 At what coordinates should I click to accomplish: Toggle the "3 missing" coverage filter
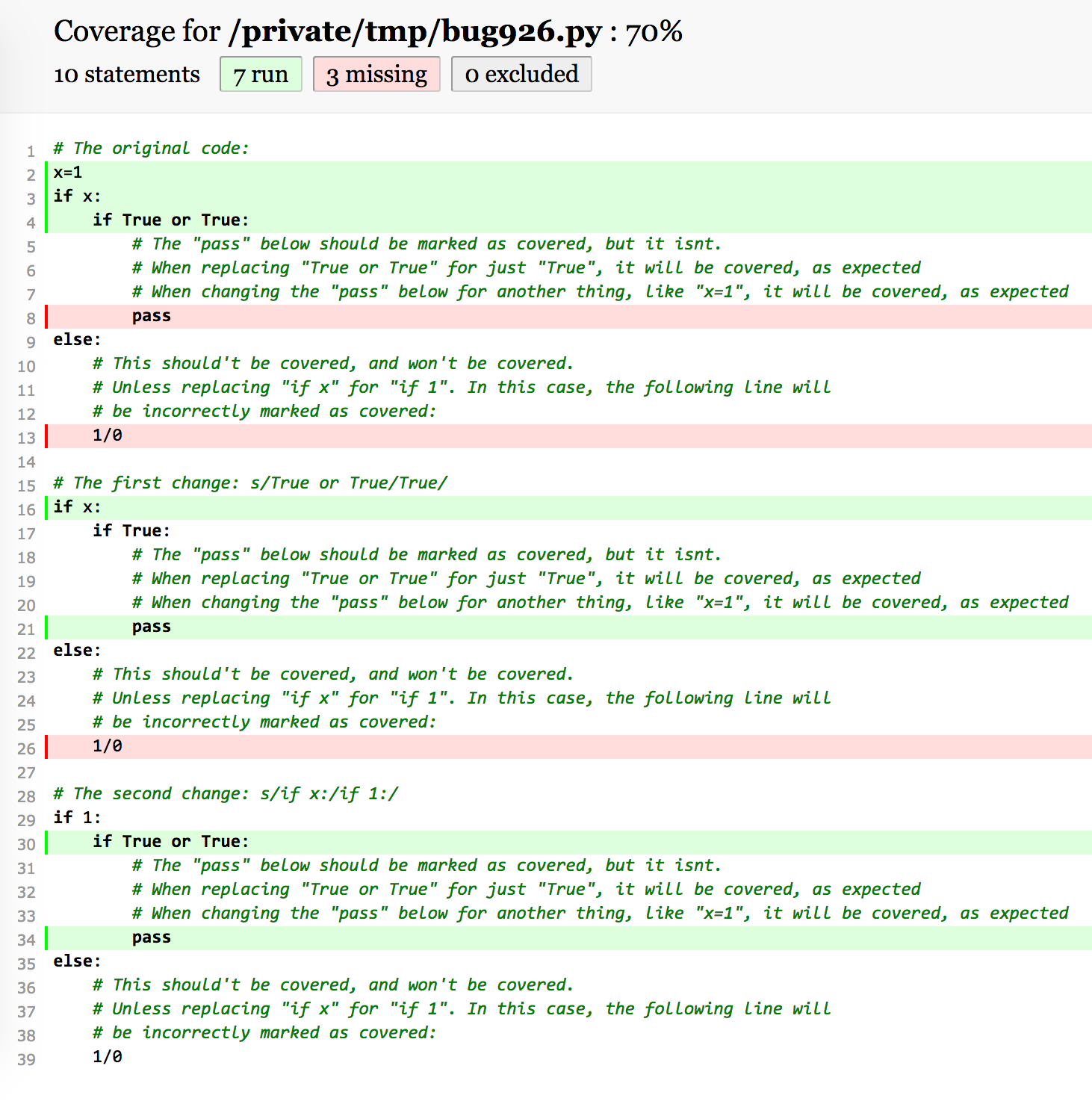click(376, 74)
